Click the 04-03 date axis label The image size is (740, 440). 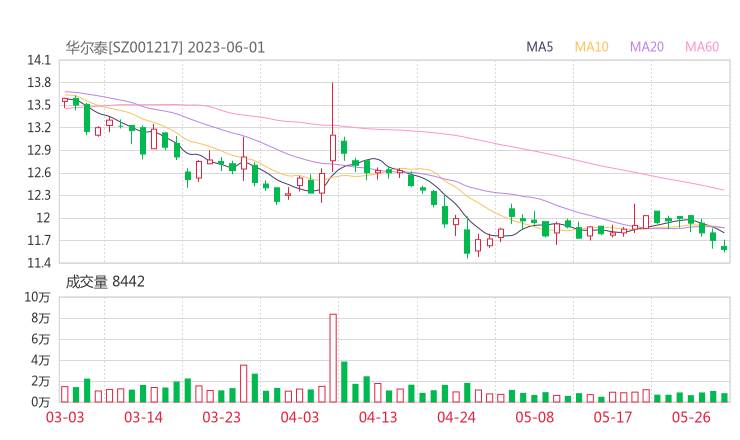click(300, 417)
